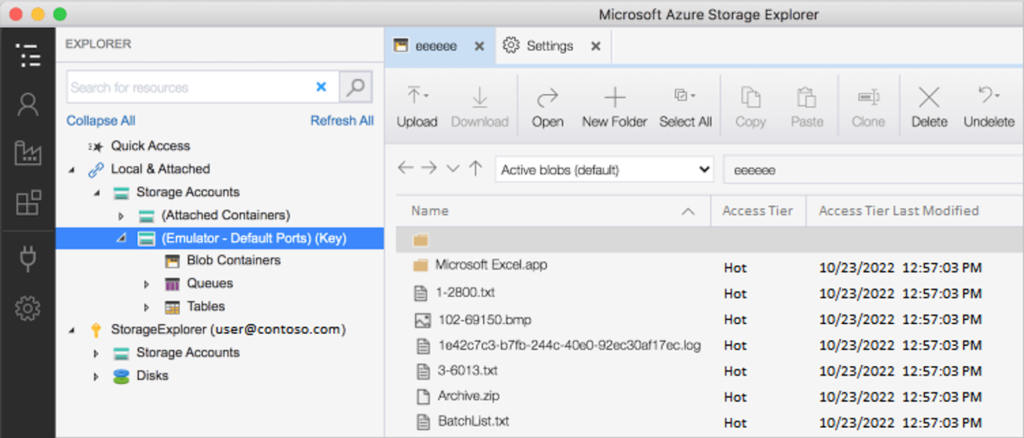Viewport: 1024px width, 438px height.
Task: Select the Disks tree item
Action: 152,376
